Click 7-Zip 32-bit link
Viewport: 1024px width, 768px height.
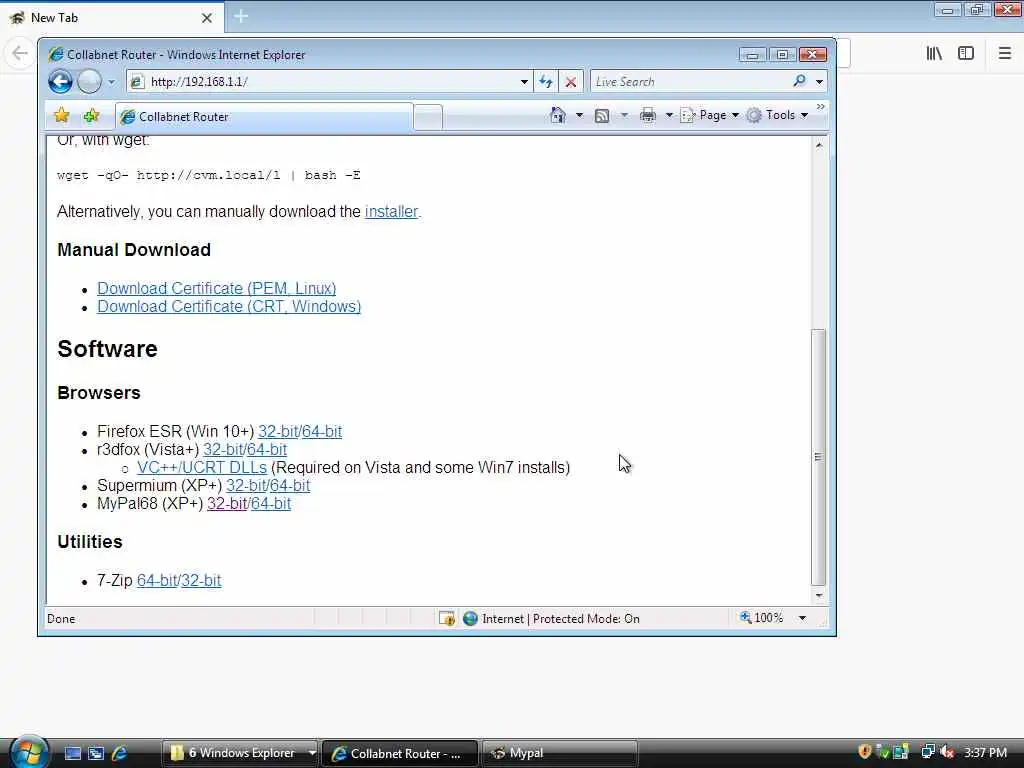[201, 581]
